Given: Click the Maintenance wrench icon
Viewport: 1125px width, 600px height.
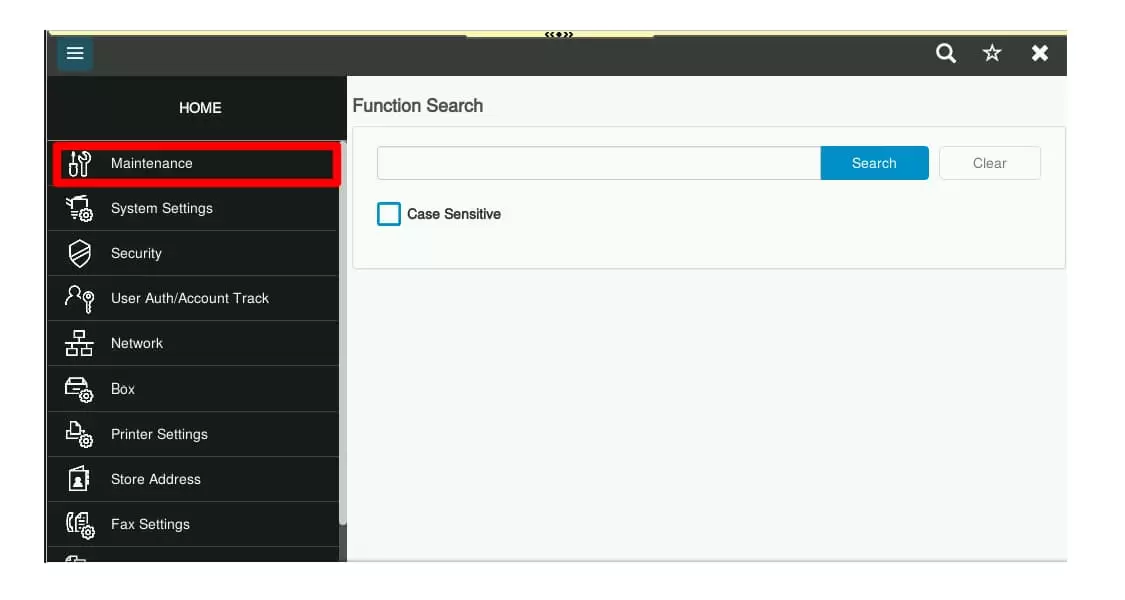Looking at the screenshot, I should click(x=79, y=164).
